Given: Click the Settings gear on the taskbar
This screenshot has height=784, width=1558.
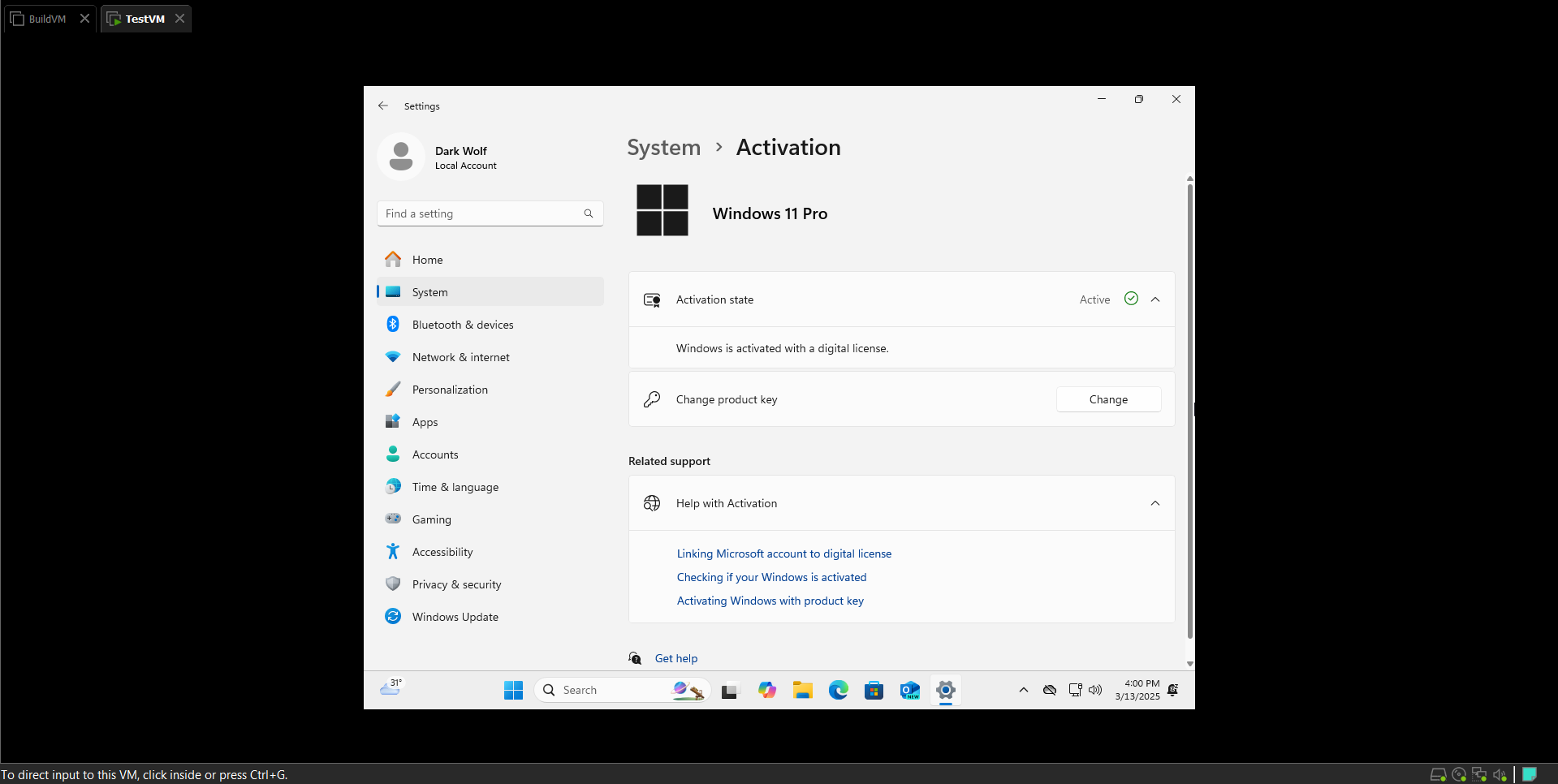Looking at the screenshot, I should click(x=946, y=690).
